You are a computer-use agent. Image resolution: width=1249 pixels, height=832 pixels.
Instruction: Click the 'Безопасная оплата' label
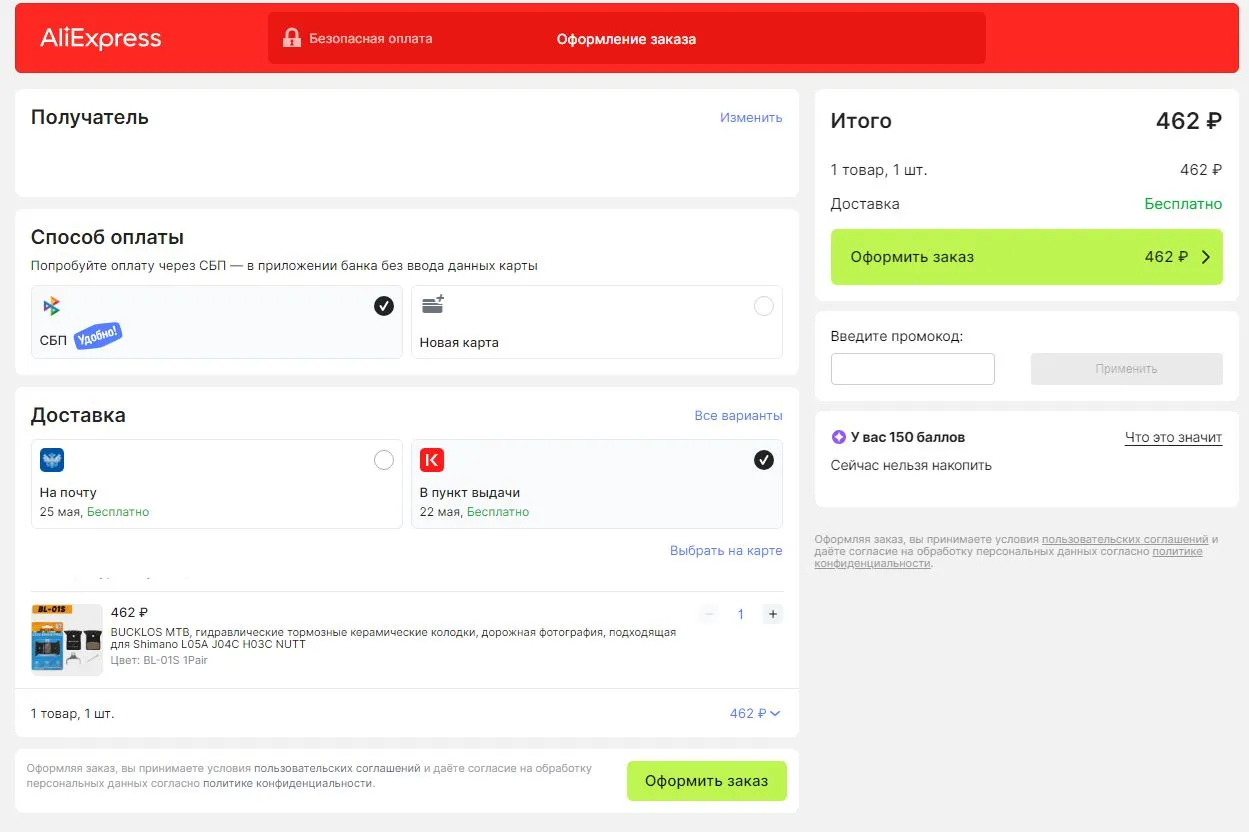coord(371,38)
